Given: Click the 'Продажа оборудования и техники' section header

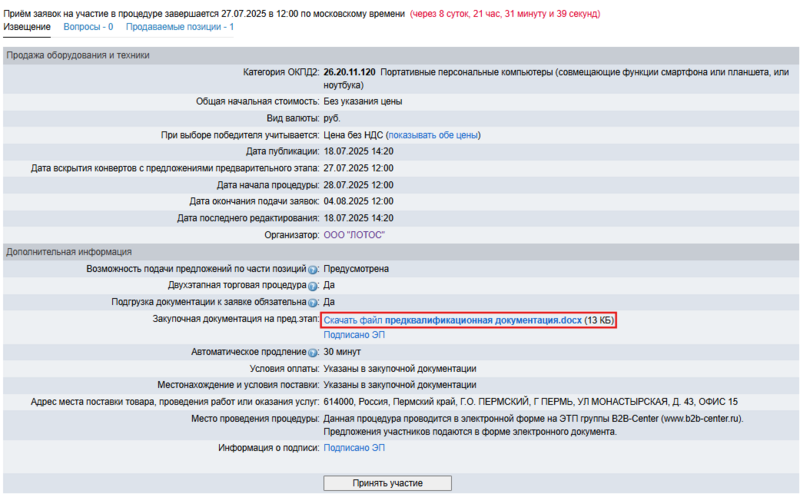Looking at the screenshot, I should pos(78,55).
